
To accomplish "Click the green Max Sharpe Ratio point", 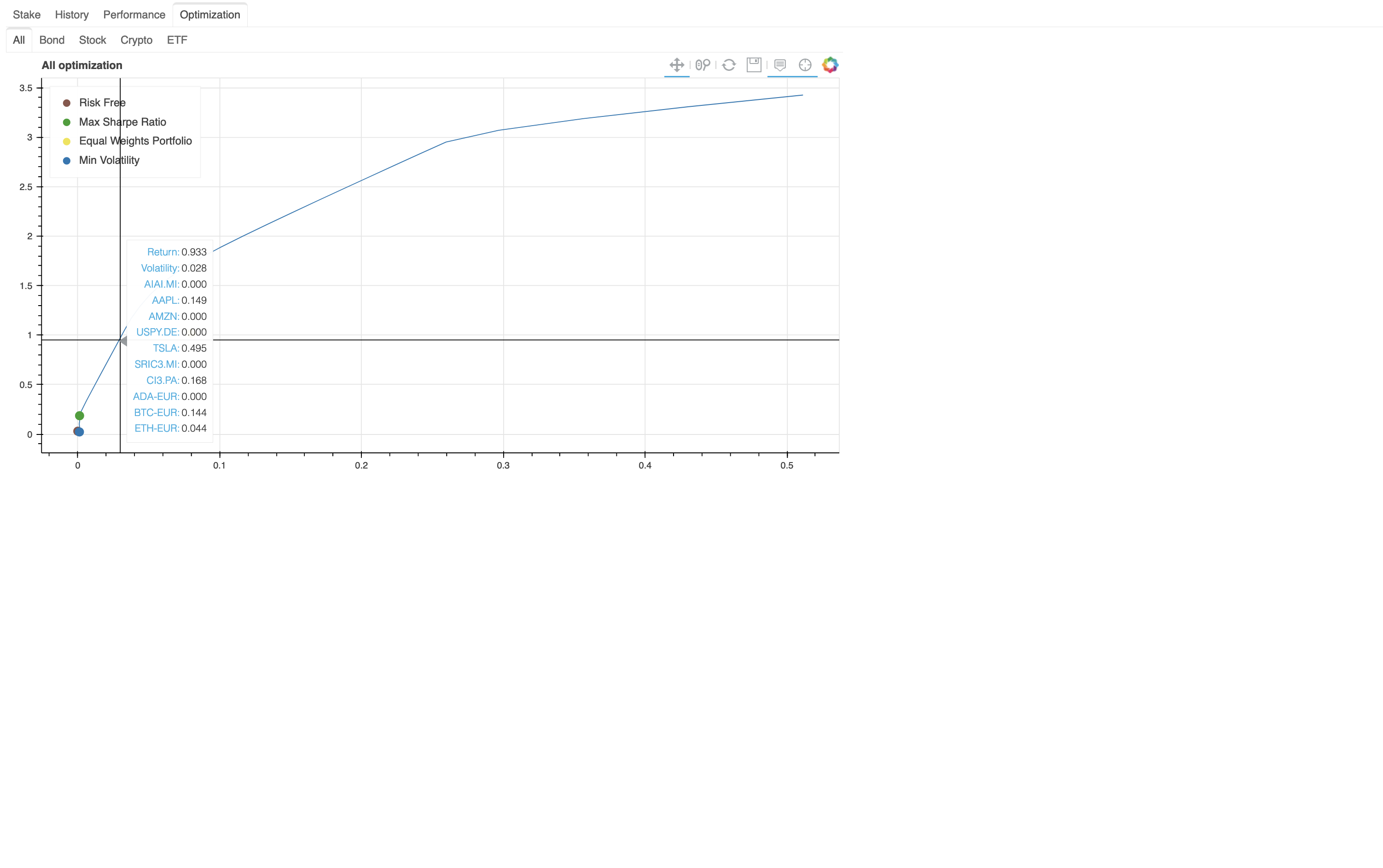I will point(79,416).
